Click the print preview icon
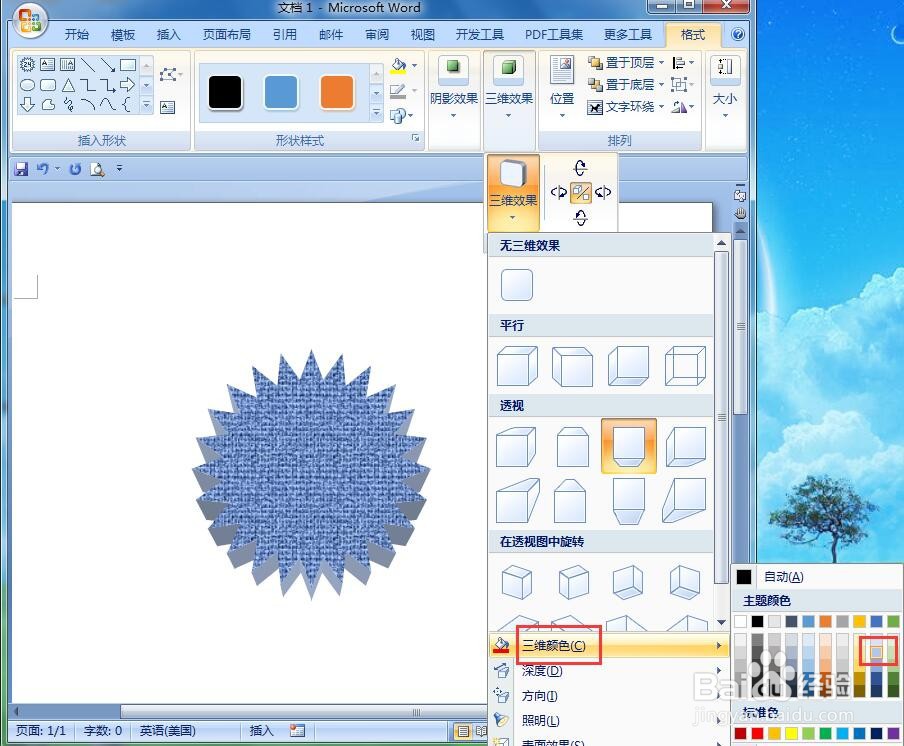Screen dimensions: 904x746 (x=97, y=169)
